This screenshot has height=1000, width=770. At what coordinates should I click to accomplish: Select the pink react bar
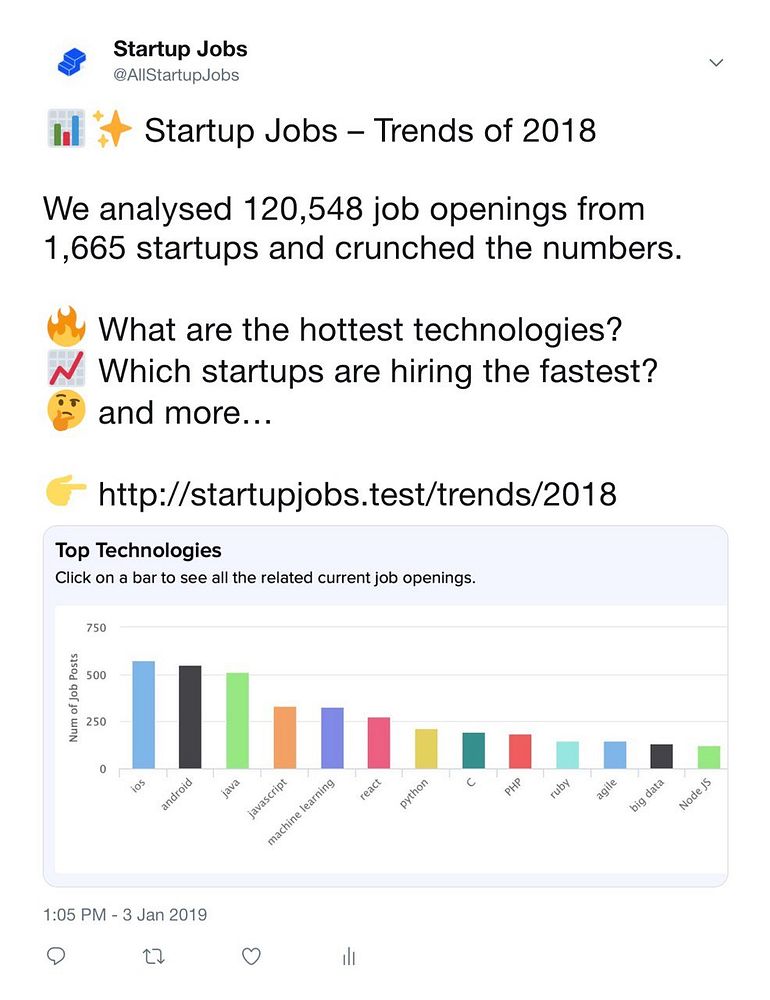coord(379,742)
